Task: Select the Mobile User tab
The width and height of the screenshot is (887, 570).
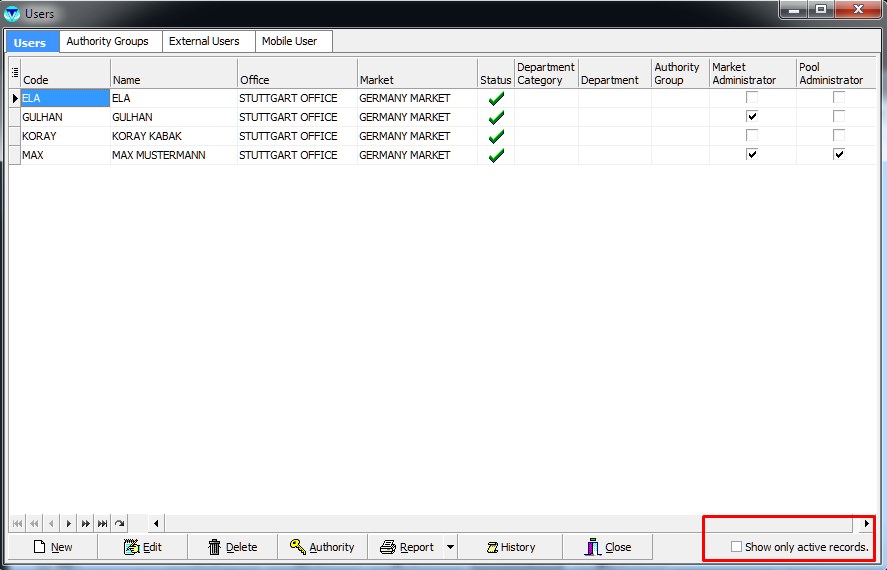Action: tap(291, 41)
